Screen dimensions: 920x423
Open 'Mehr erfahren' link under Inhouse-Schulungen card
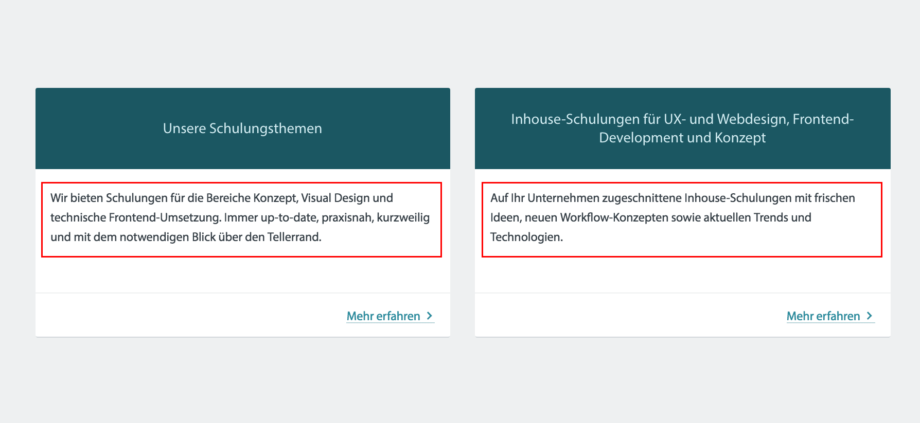click(x=823, y=316)
